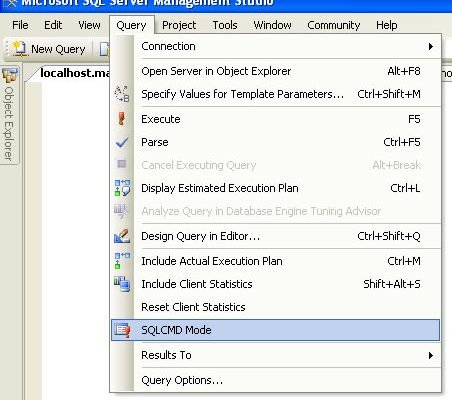This screenshot has width=452, height=400.
Task: Open the Community menu
Action: 334,25
